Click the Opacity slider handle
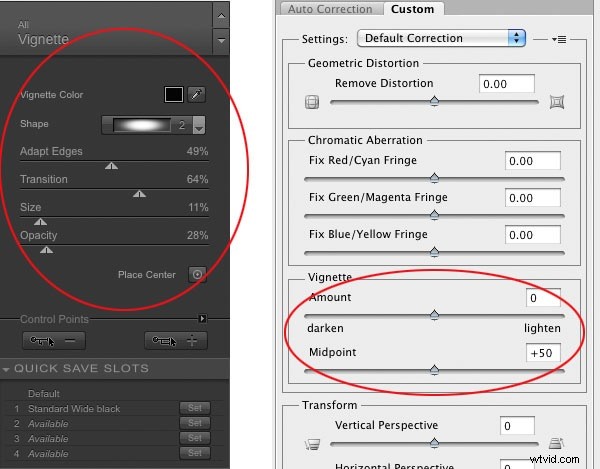Viewport: 600px width, 469px height. [x=46, y=250]
